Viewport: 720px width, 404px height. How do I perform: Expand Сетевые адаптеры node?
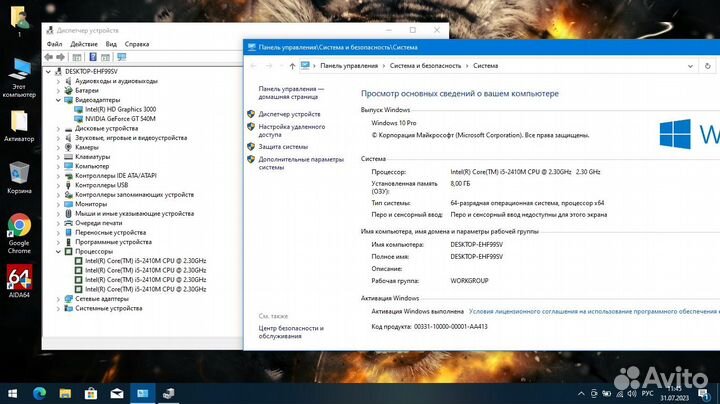pos(58,299)
